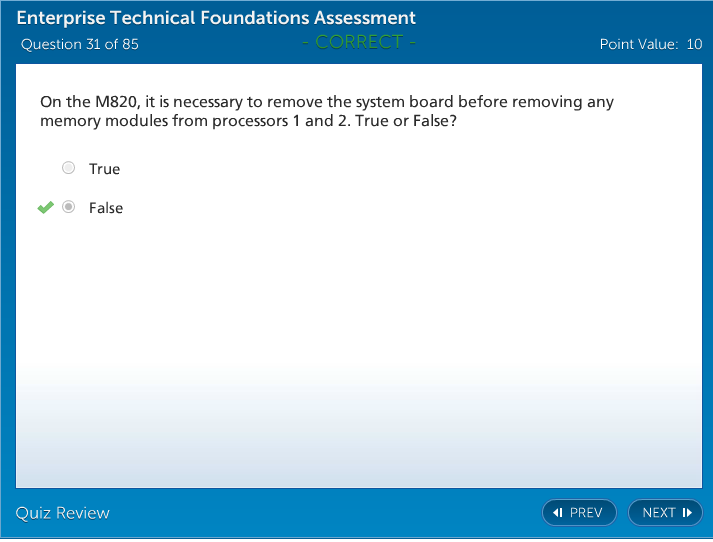Click the point value number 10
The image size is (713, 542).
point(694,44)
